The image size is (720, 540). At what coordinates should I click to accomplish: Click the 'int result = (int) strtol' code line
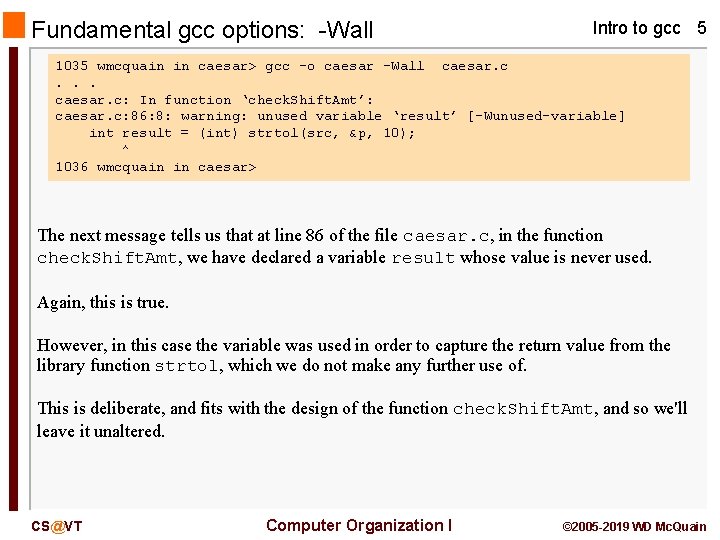coord(252,133)
